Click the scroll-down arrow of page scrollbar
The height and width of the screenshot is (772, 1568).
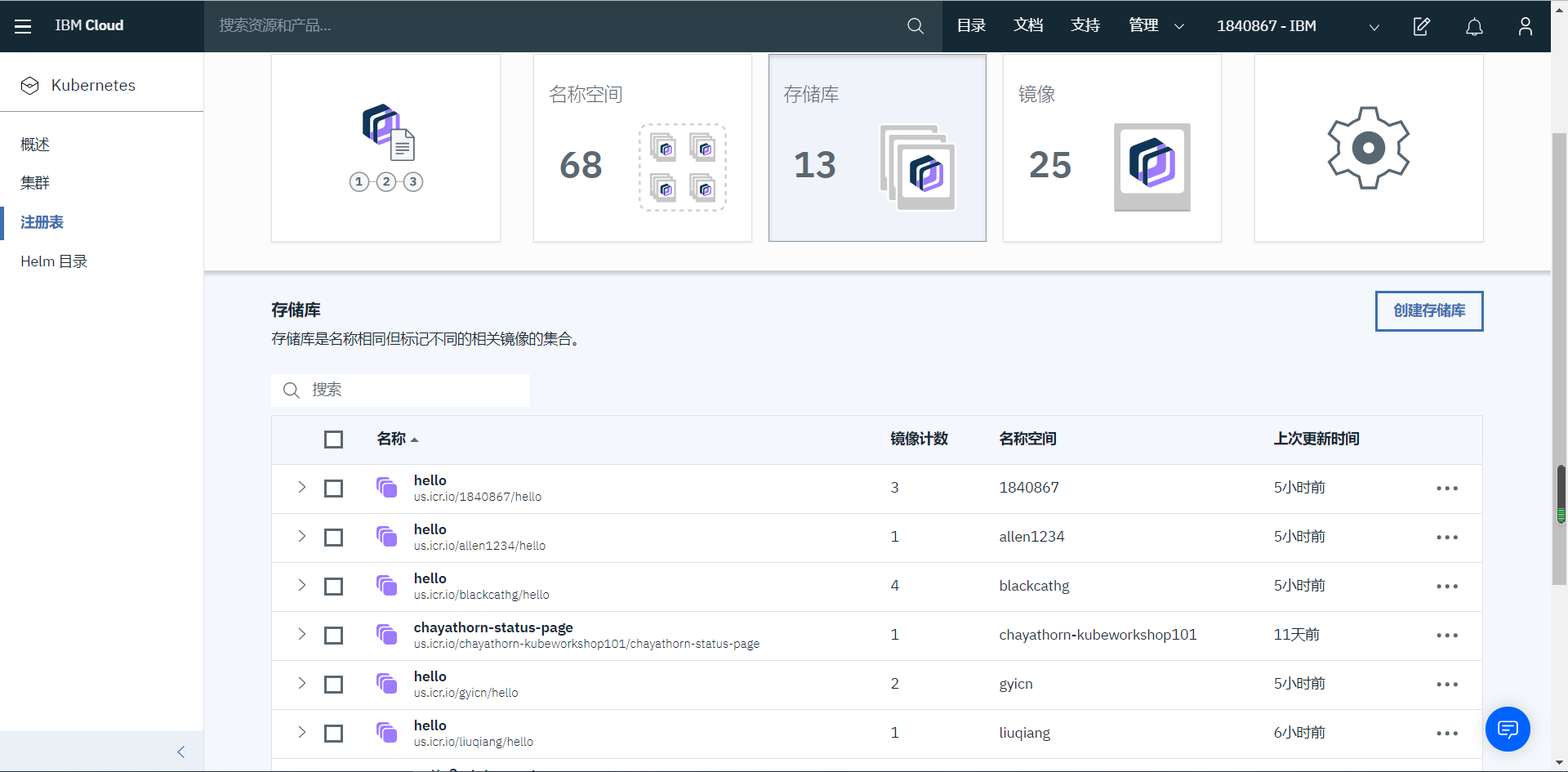[x=1560, y=763]
